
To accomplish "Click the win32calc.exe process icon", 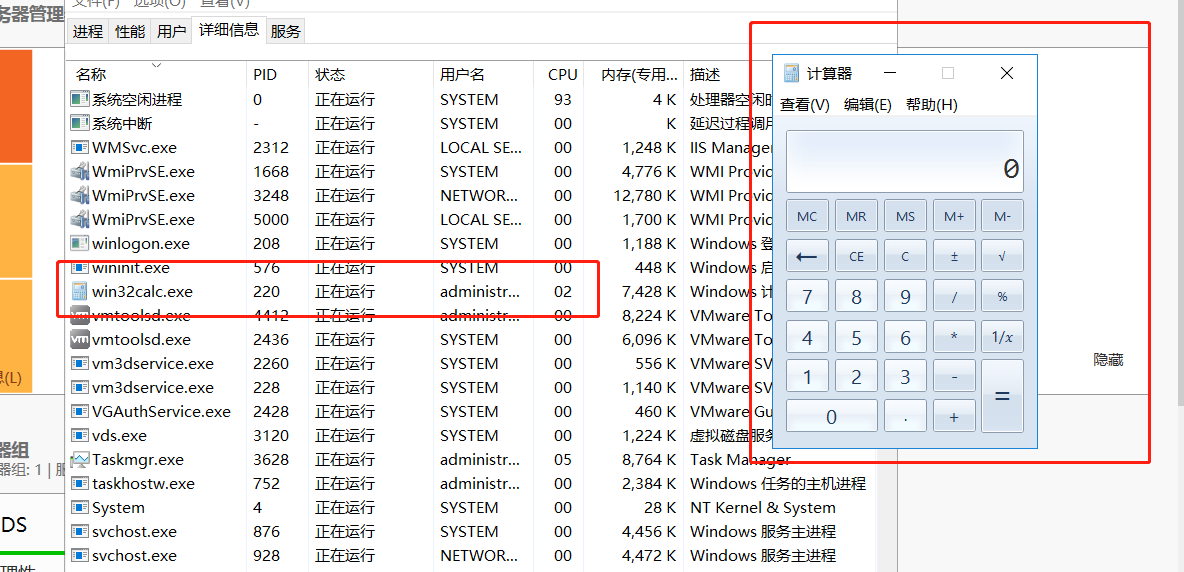I will pyautogui.click(x=80, y=292).
